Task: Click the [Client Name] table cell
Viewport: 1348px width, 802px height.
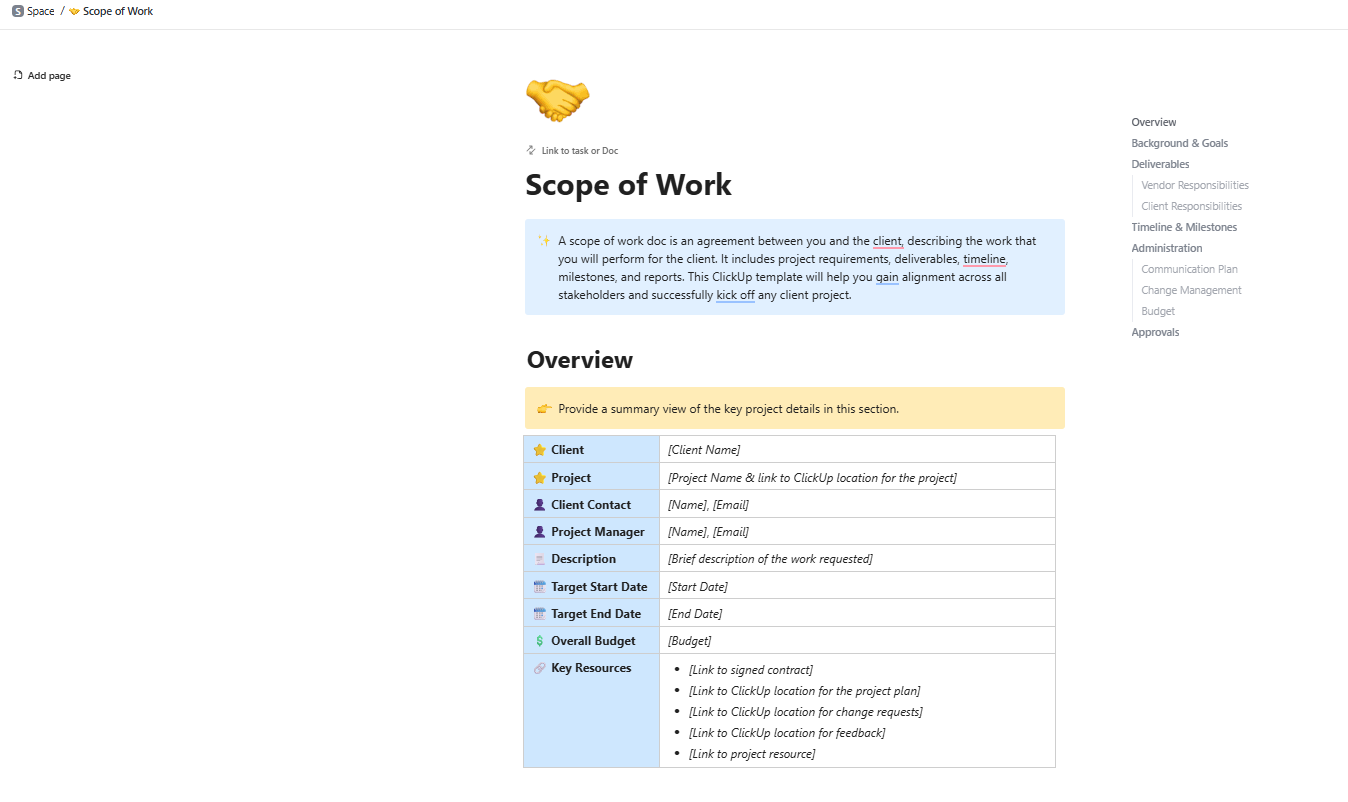Action: tap(703, 449)
